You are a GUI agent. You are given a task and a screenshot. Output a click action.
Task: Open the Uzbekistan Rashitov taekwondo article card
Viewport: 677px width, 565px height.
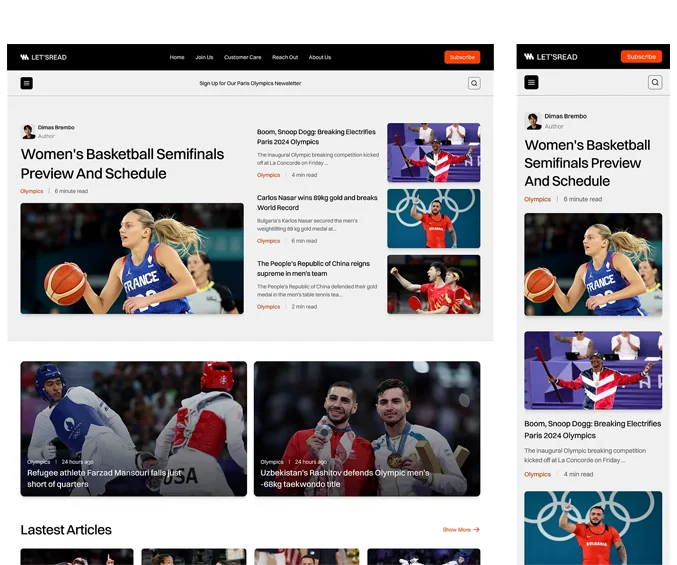click(367, 428)
